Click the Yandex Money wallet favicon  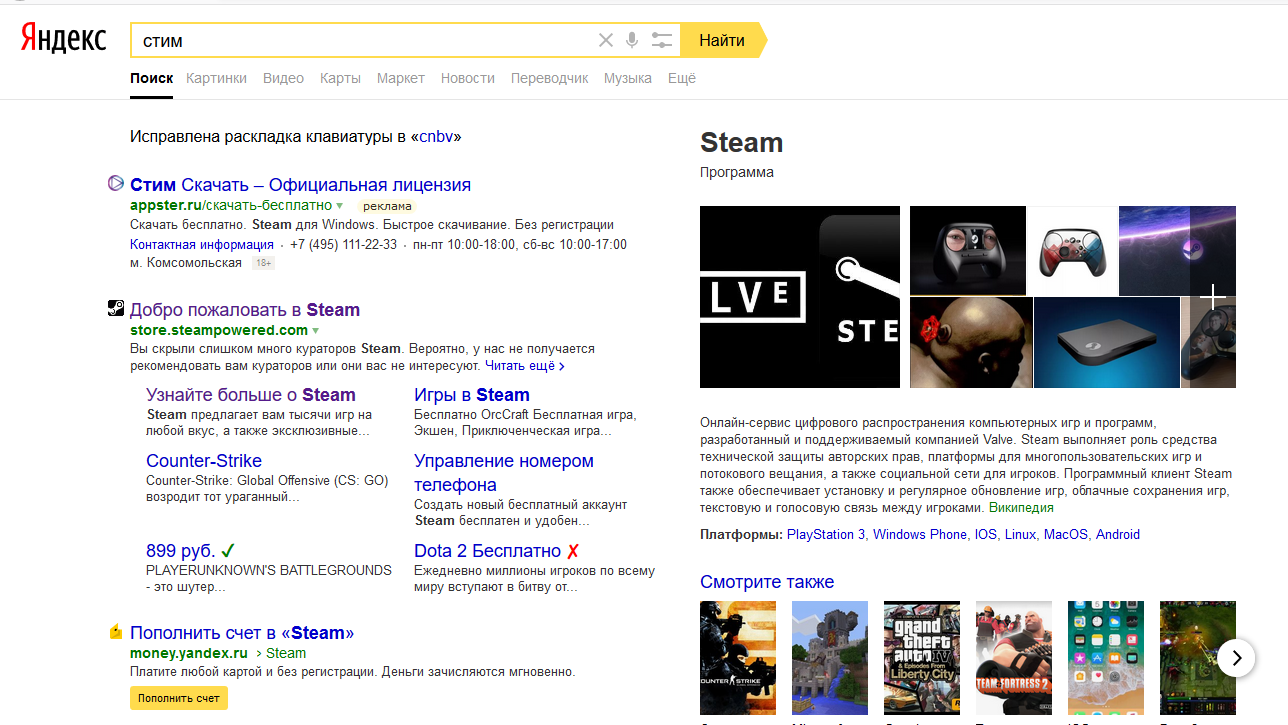tap(116, 632)
